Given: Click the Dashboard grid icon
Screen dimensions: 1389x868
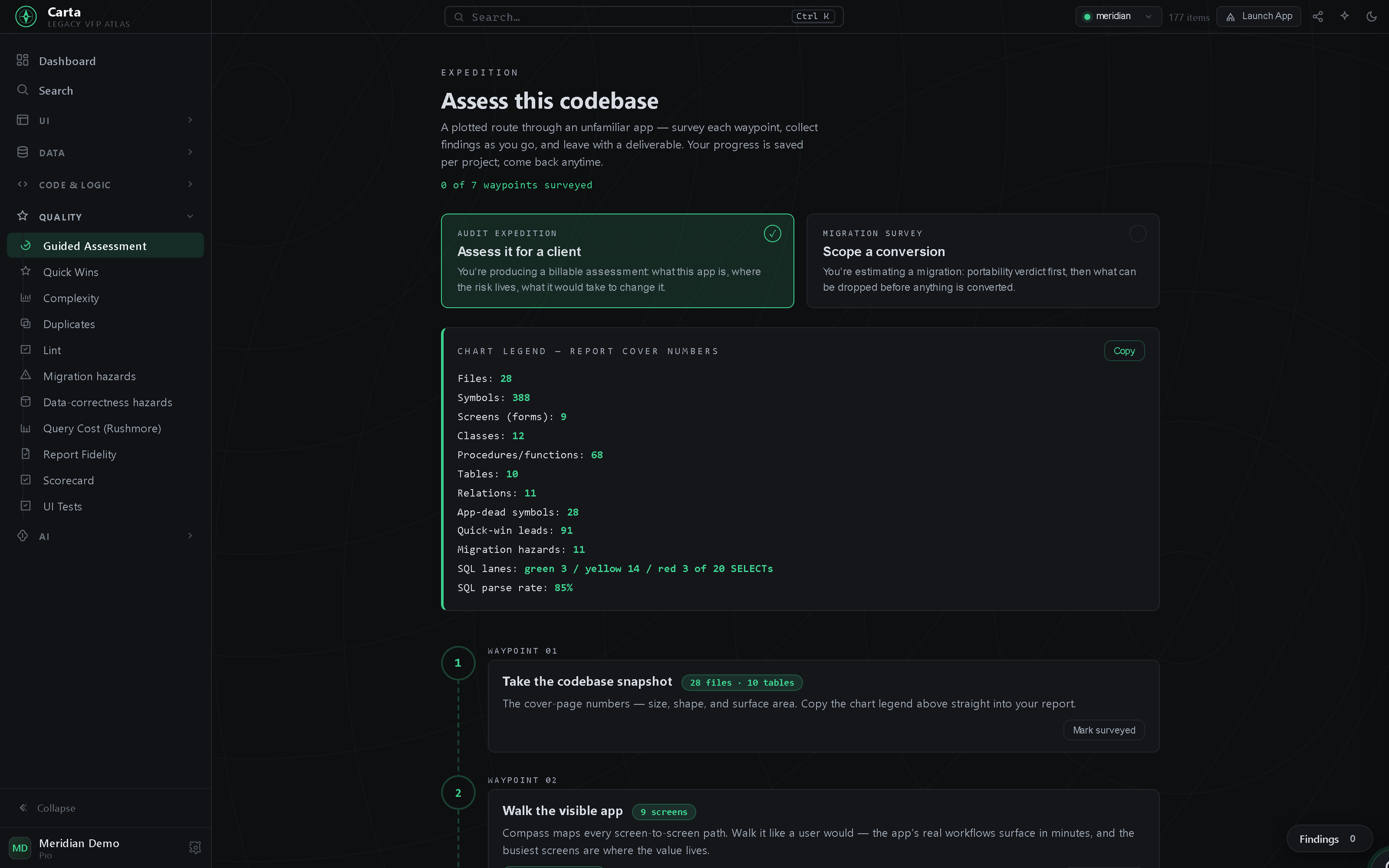Looking at the screenshot, I should click(23, 60).
